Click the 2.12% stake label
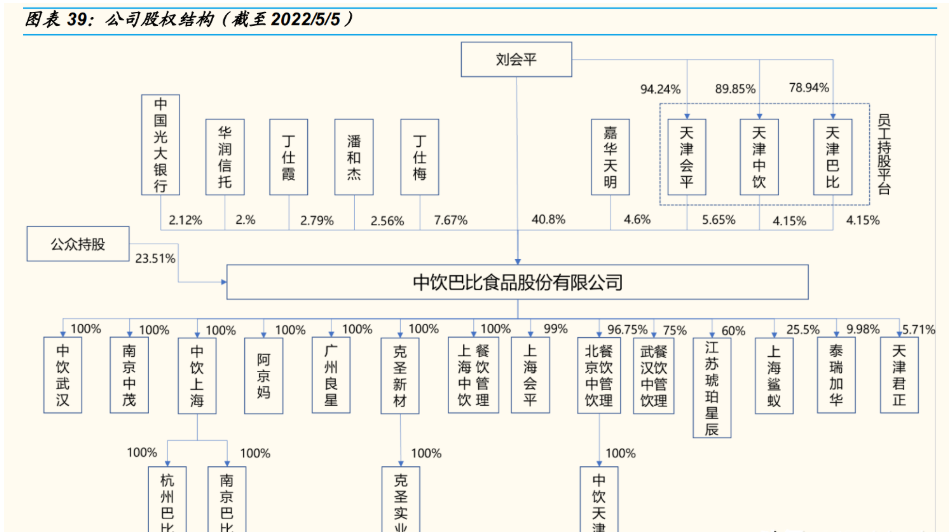 (x=185, y=220)
